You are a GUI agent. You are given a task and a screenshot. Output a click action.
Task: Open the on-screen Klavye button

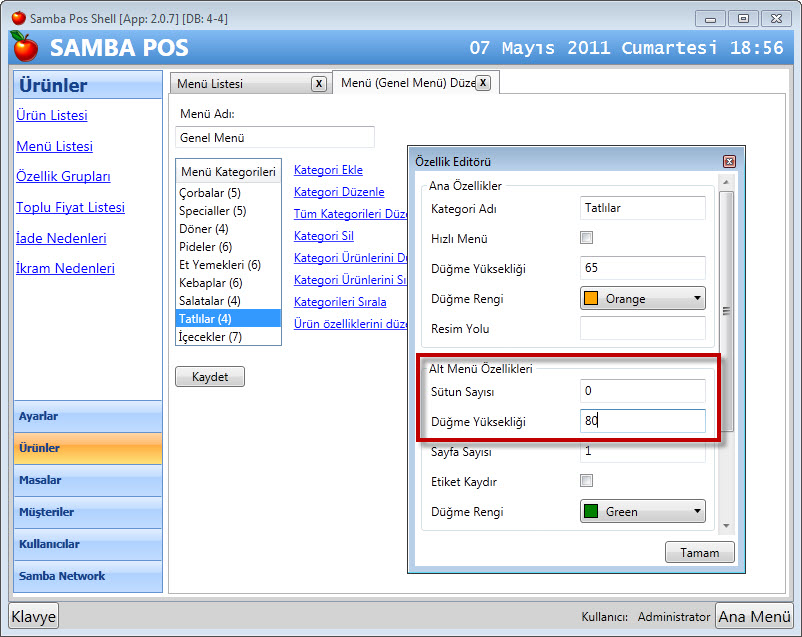[x=34, y=616]
